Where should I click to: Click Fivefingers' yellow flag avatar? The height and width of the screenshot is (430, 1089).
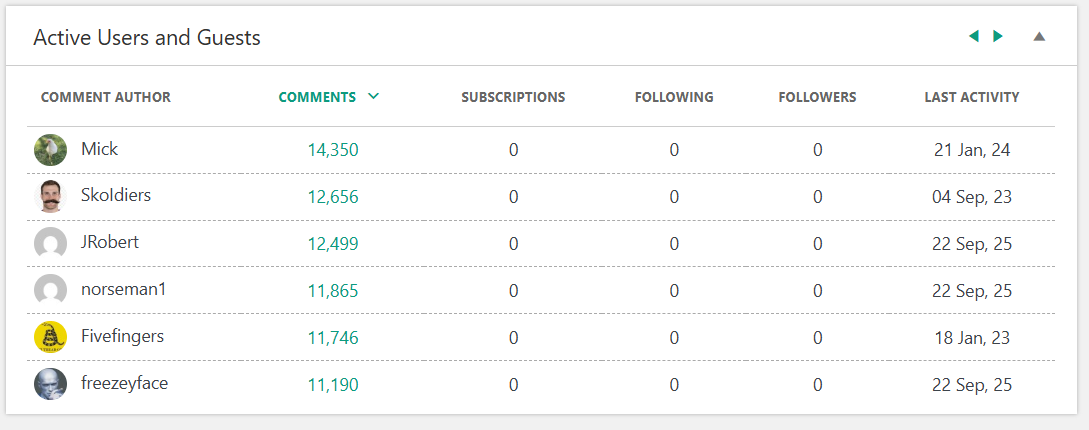pyautogui.click(x=50, y=338)
